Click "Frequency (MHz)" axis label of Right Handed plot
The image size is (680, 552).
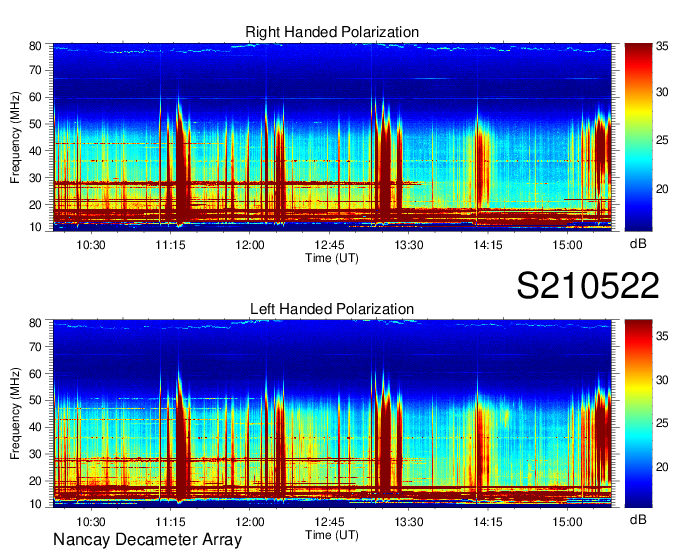click(x=15, y=137)
